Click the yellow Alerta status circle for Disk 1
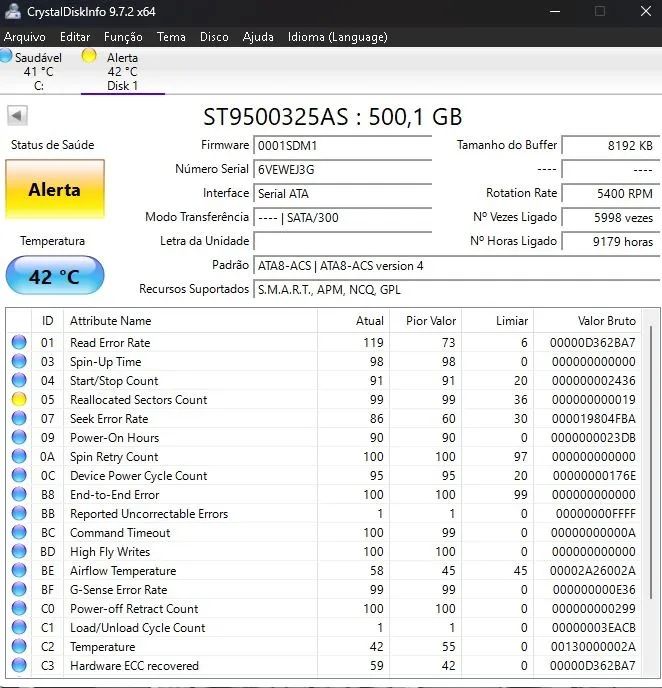This screenshot has height=688, width=662. (89, 56)
